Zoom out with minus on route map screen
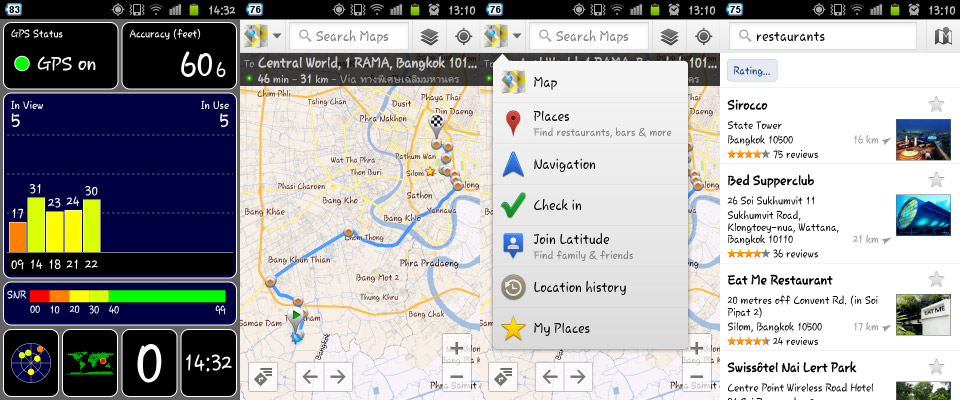Screen dimensions: 960x400 [456, 377]
